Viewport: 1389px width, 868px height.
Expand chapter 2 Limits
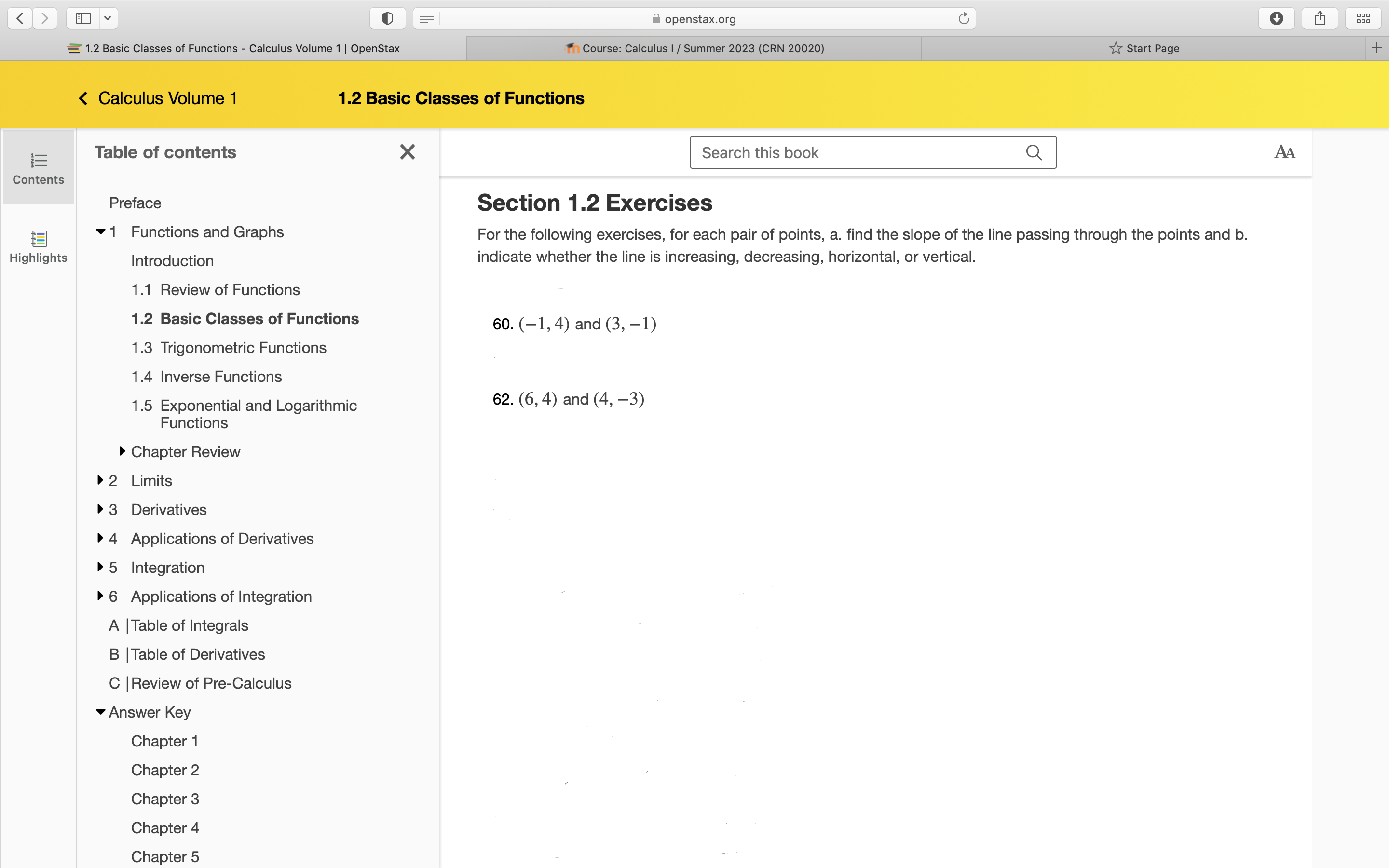point(100,480)
